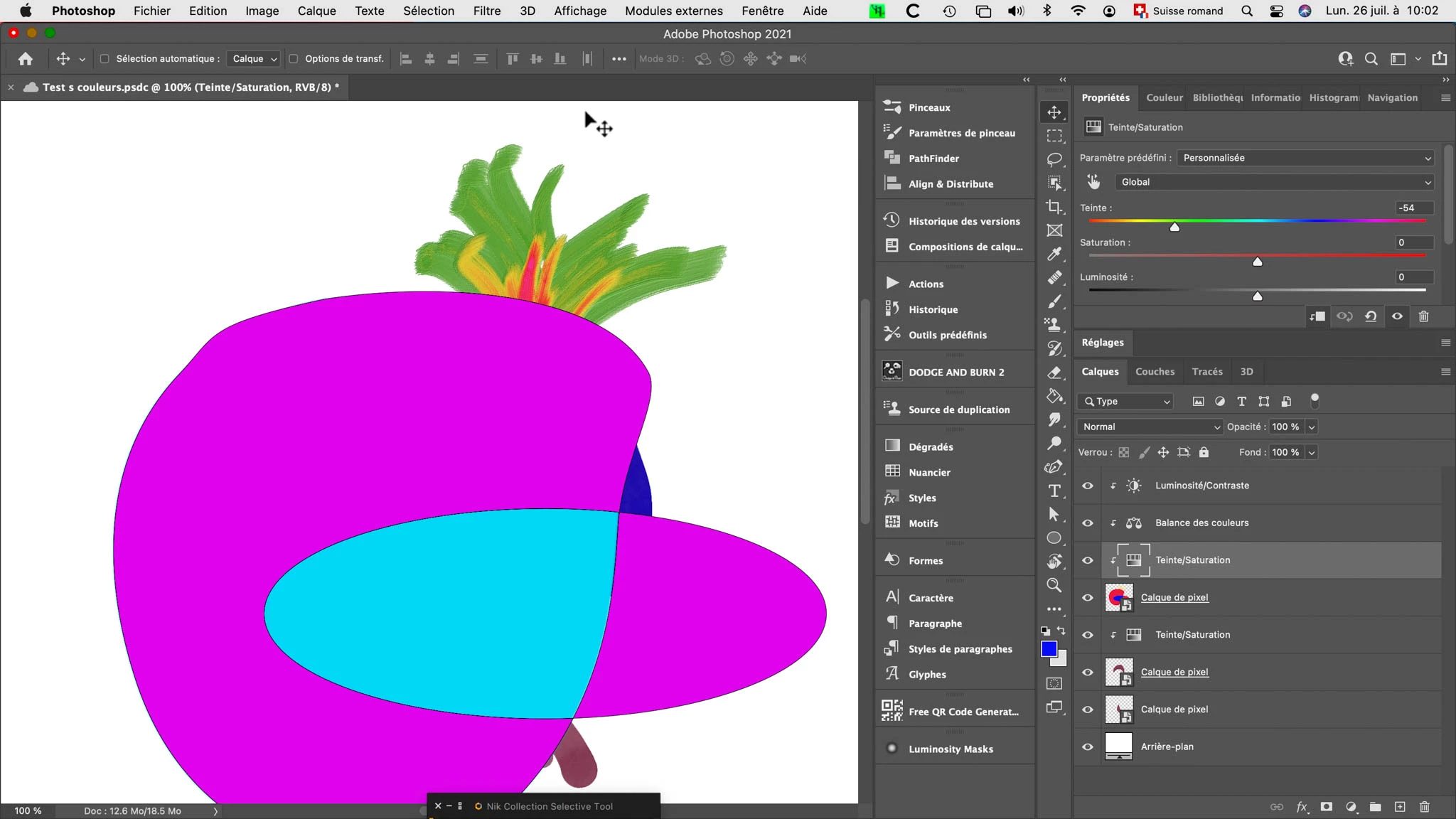This screenshot has height=819, width=1456.
Task: Select the Eyedropper tool
Action: click(1054, 254)
